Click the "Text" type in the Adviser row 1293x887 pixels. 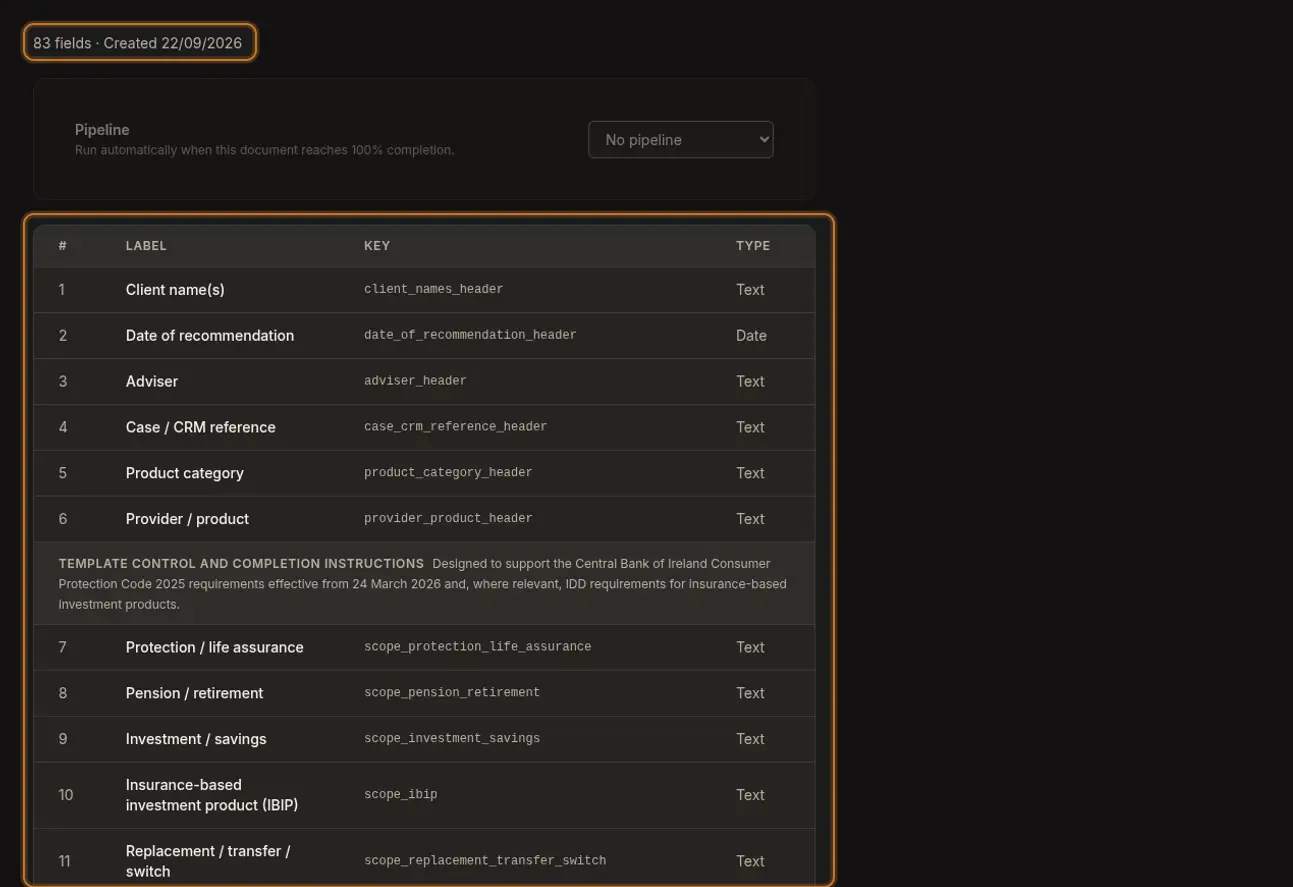[x=750, y=382]
